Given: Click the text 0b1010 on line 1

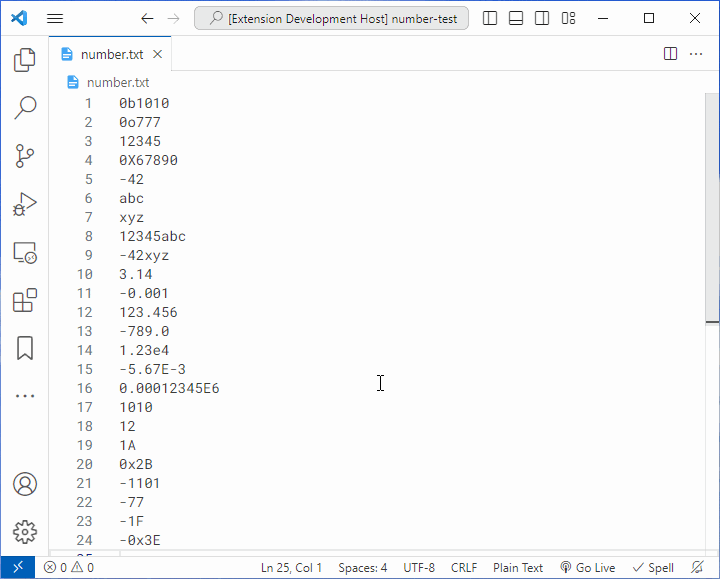Looking at the screenshot, I should (x=144, y=103).
